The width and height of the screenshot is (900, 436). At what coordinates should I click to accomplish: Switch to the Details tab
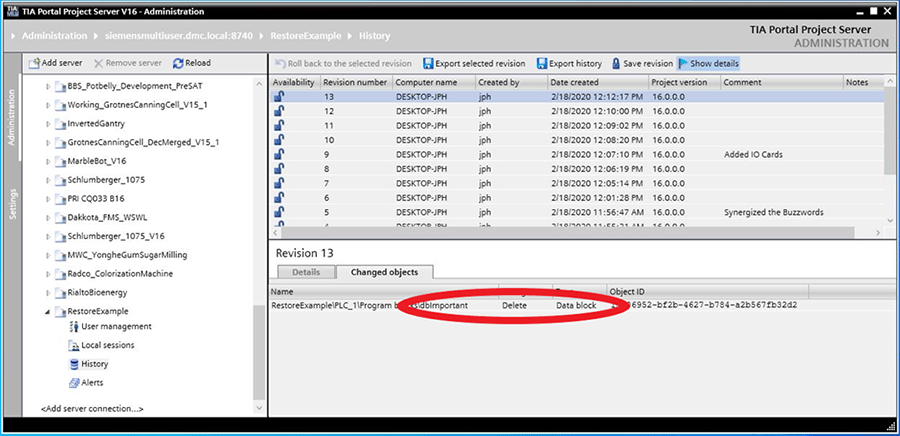pyautogui.click(x=306, y=272)
